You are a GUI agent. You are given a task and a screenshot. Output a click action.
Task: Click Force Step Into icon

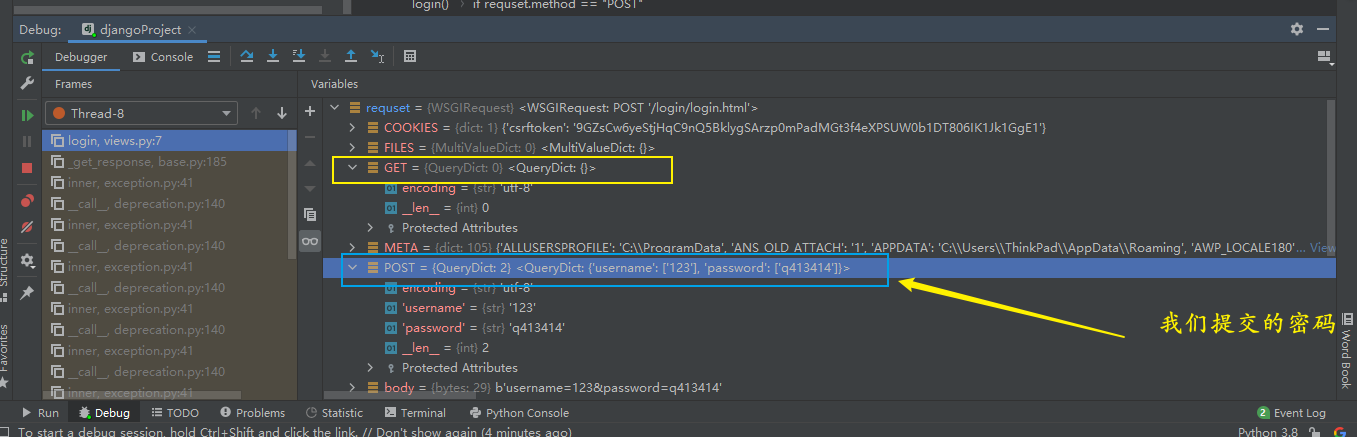(x=324, y=57)
